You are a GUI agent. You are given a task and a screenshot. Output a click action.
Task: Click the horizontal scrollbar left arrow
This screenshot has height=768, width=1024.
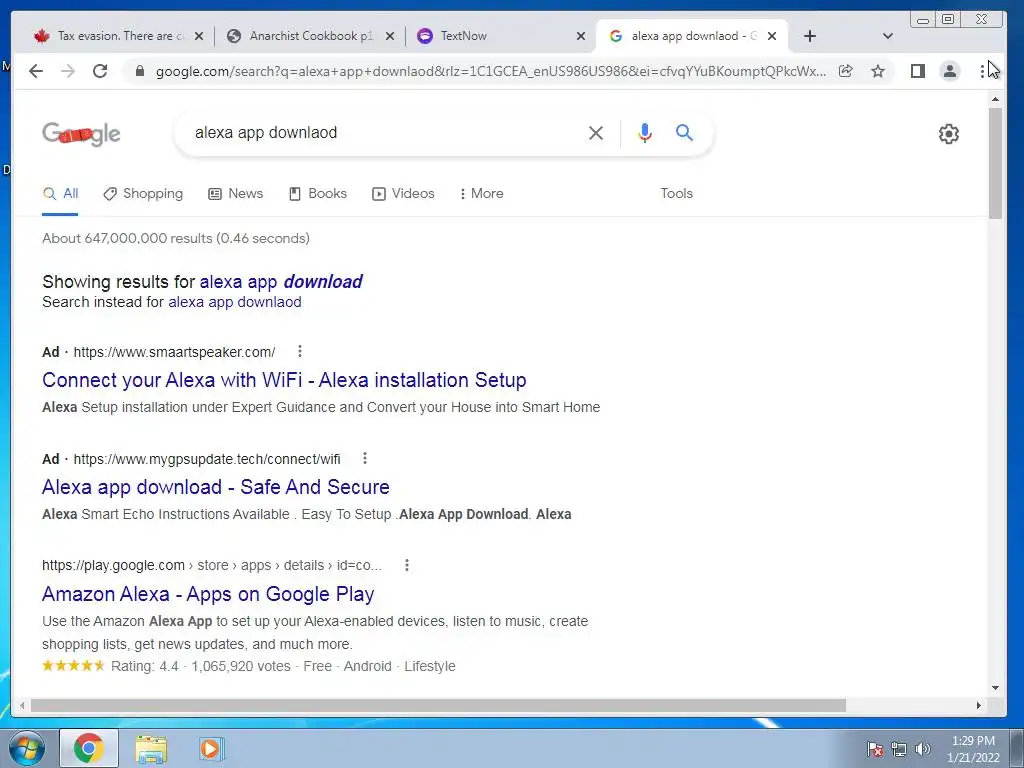22,705
